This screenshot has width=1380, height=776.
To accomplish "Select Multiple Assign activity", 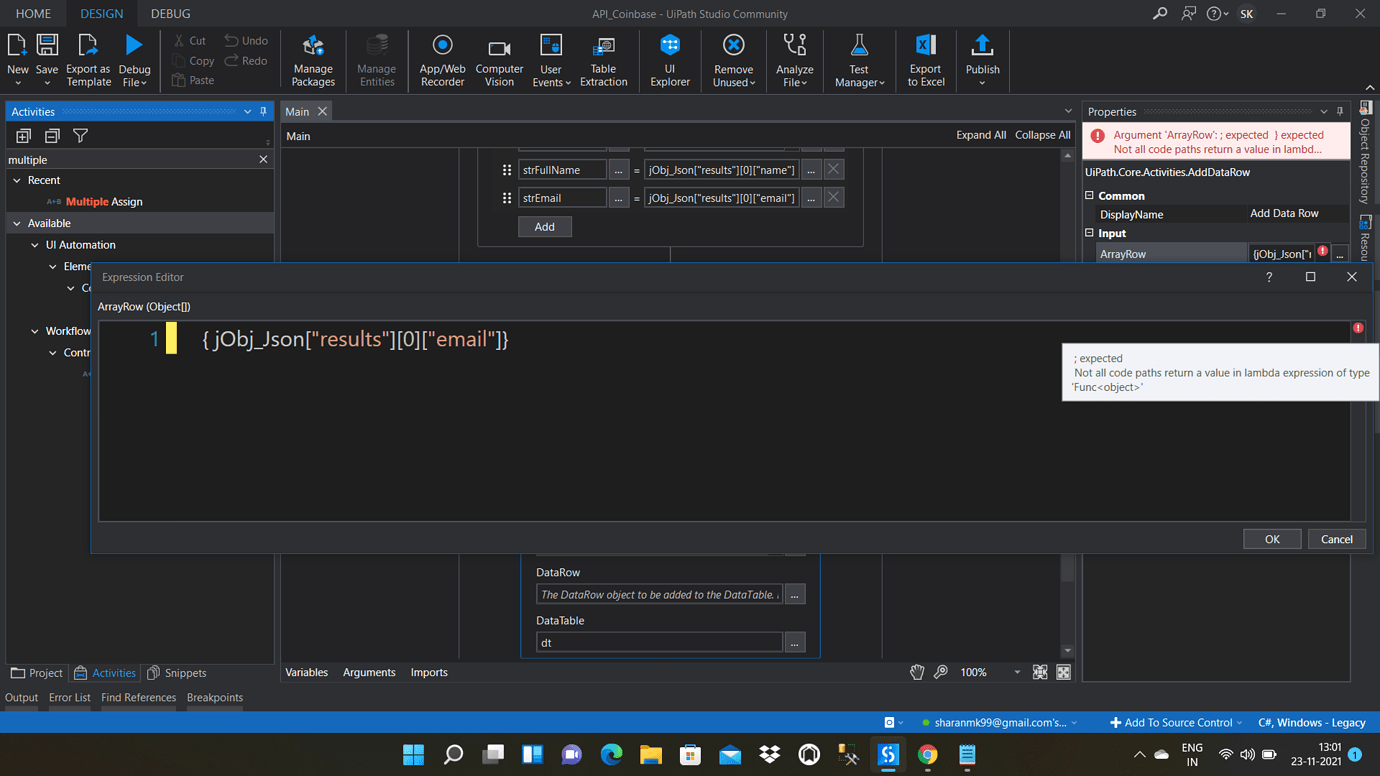I will (104, 202).
